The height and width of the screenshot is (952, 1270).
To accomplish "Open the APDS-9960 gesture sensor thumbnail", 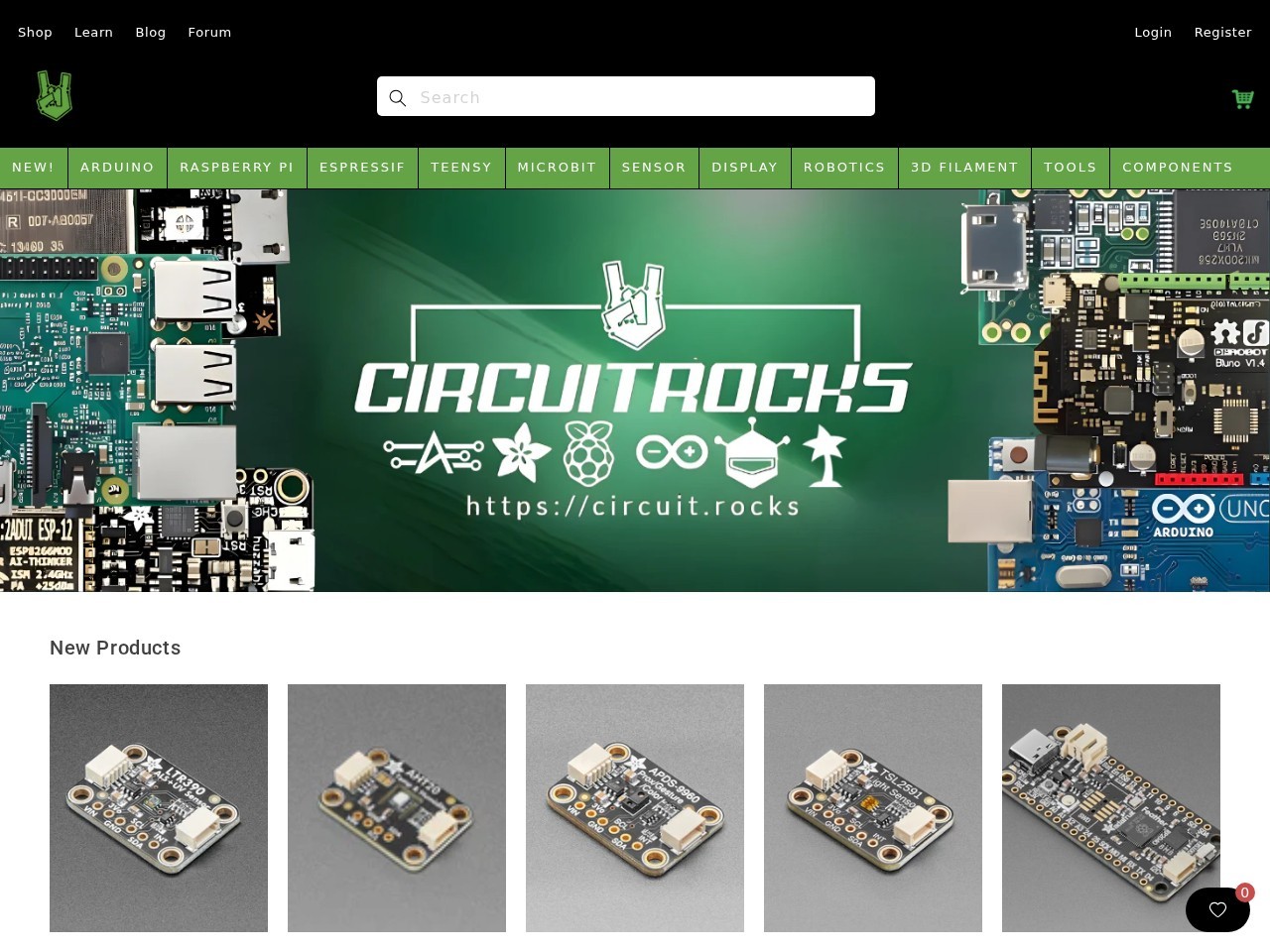I will tap(635, 807).
